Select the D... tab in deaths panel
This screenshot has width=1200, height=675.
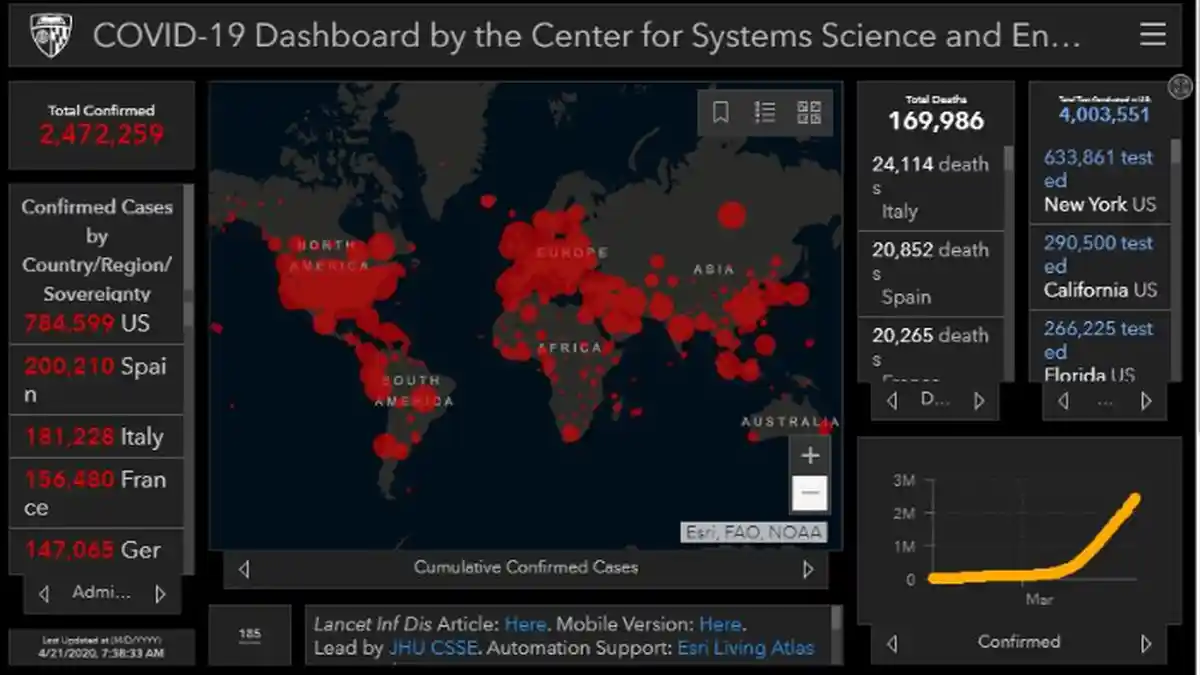(935, 399)
